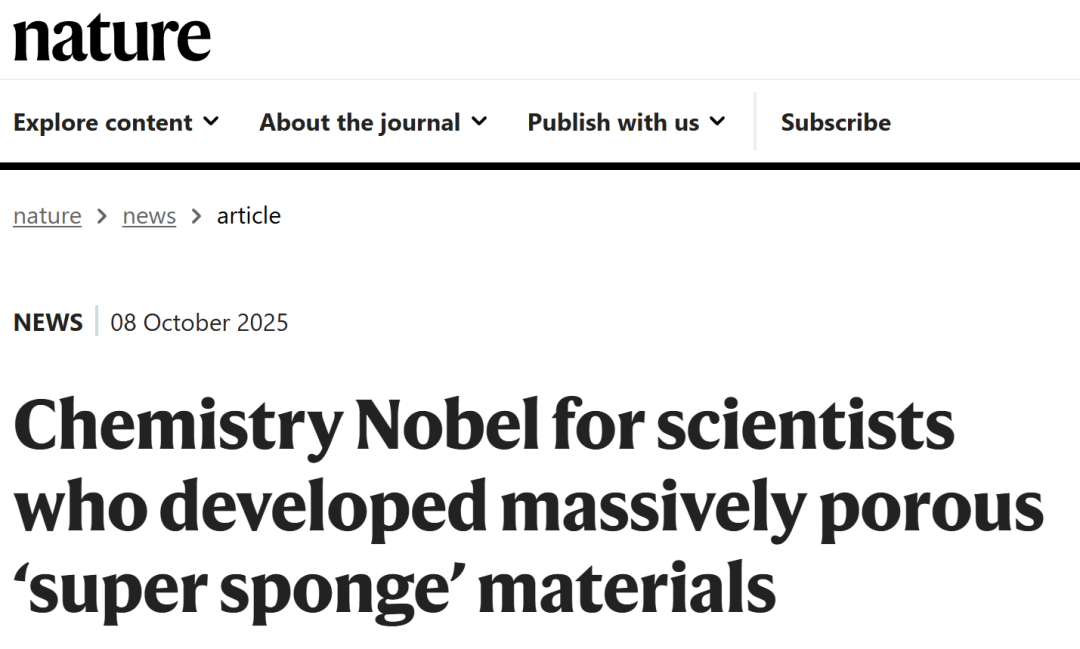Image resolution: width=1080 pixels, height=649 pixels.
Task: Click the 08 October 2025 date
Action: pyautogui.click(x=199, y=323)
